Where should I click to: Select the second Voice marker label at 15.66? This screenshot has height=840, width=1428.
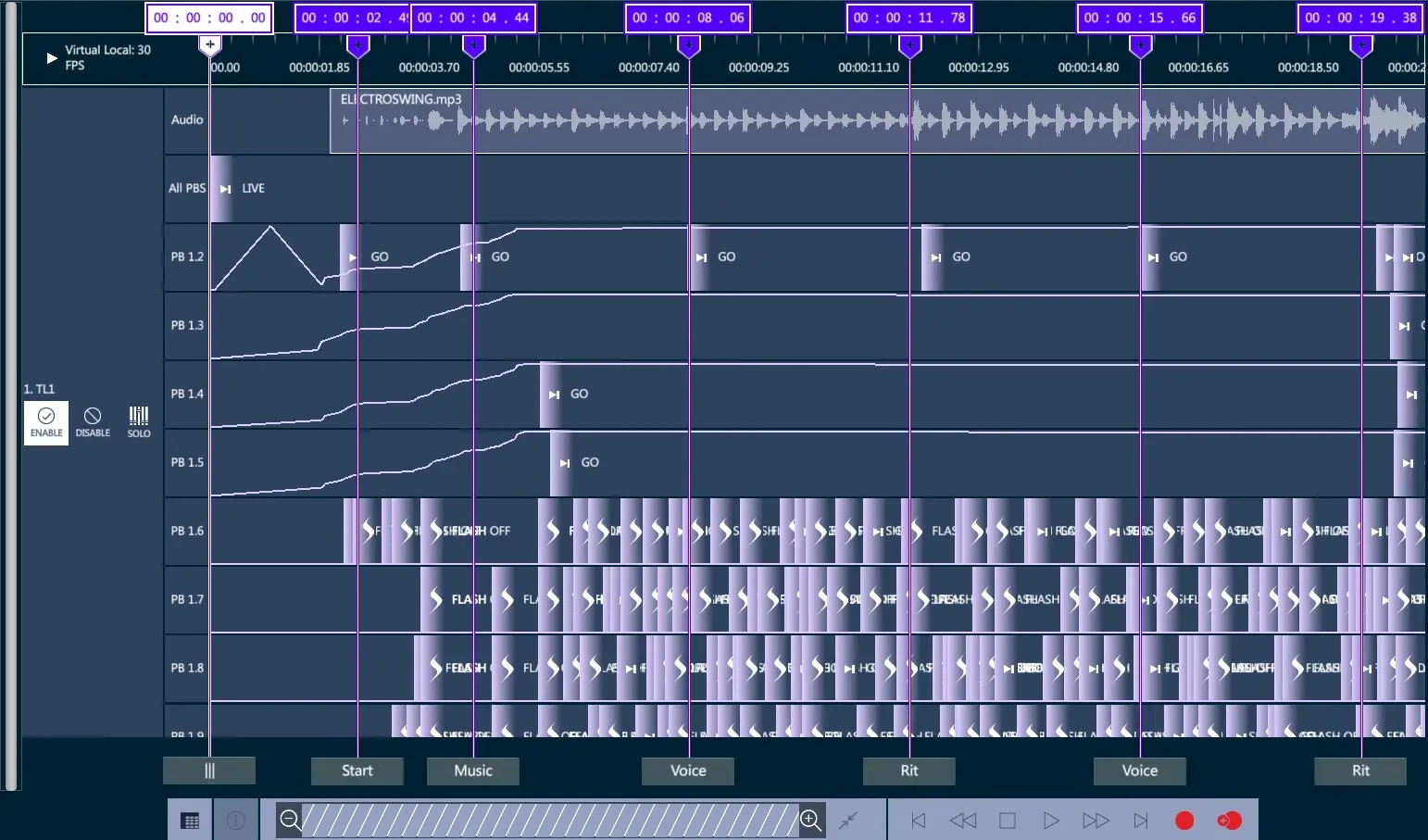coord(1140,771)
